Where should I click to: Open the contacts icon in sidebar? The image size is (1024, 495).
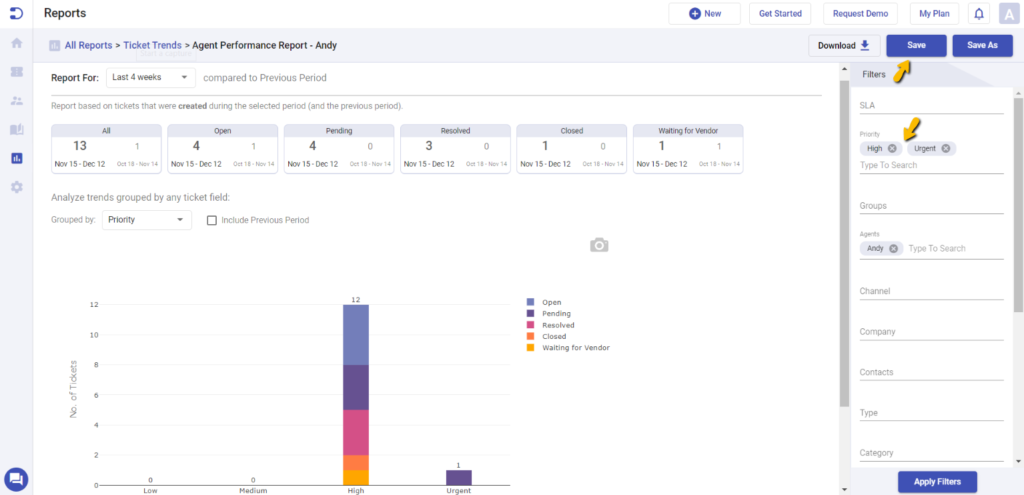(x=16, y=101)
